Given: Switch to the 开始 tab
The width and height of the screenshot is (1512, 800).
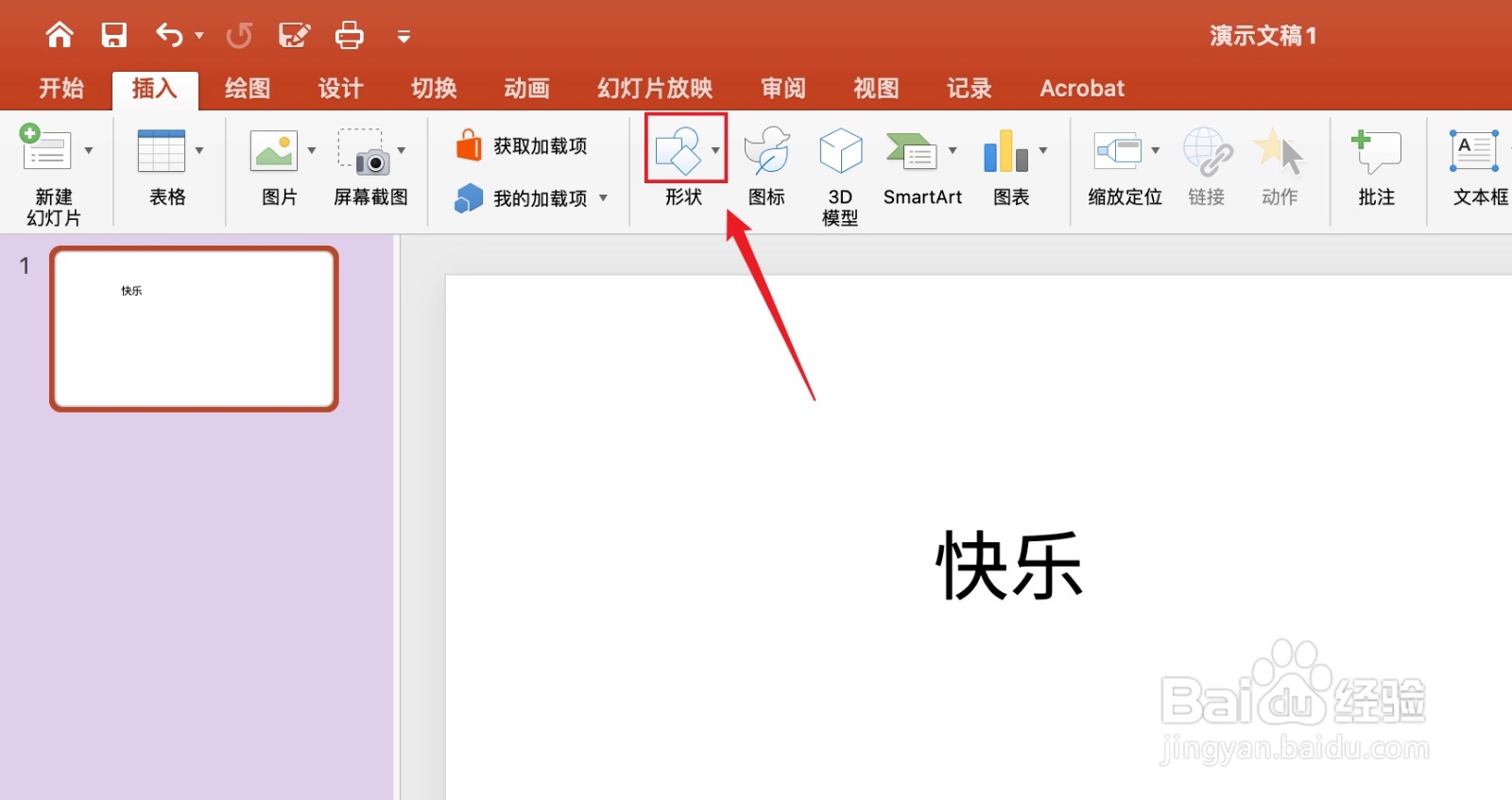Looking at the screenshot, I should [61, 89].
